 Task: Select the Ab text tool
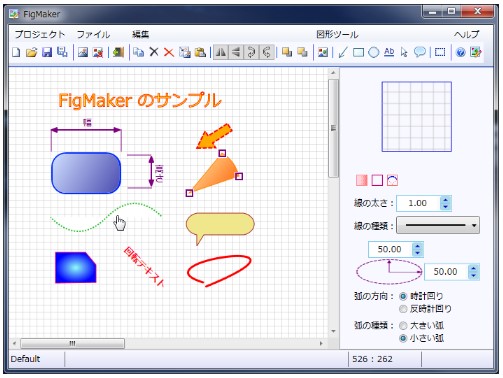[x=389, y=52]
